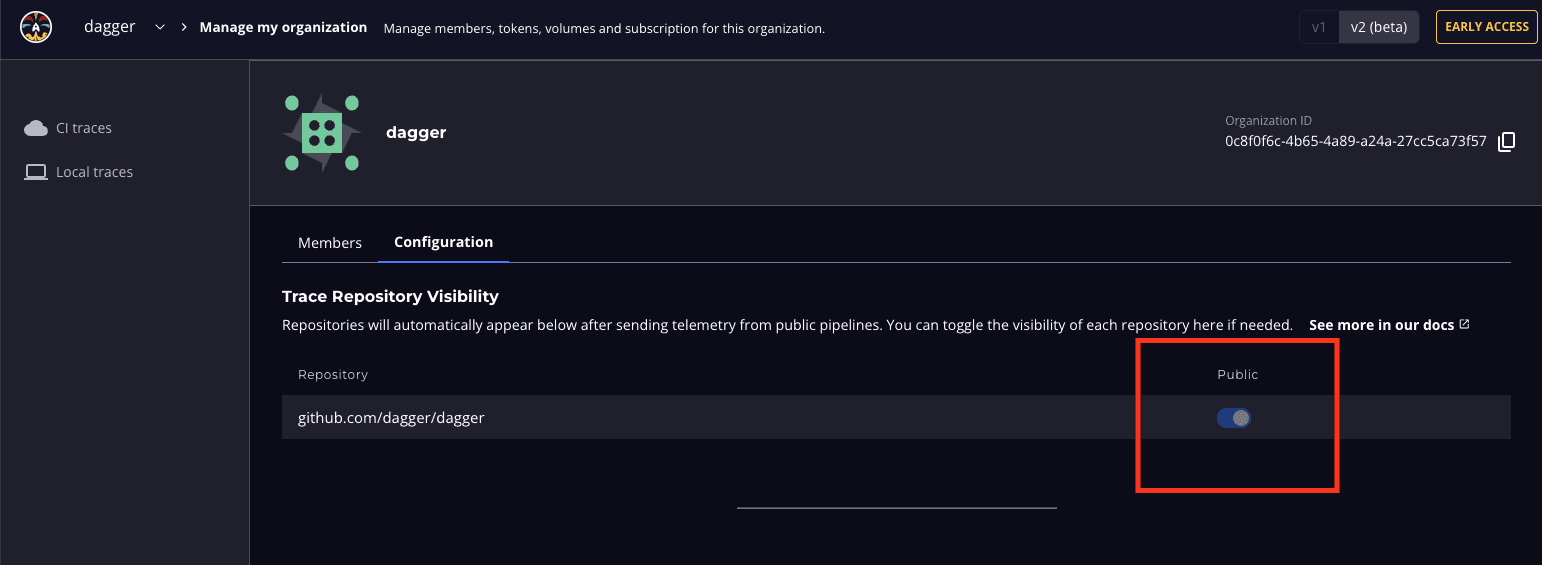Switch to the Members tab
The image size is (1542, 565).
coord(330,243)
